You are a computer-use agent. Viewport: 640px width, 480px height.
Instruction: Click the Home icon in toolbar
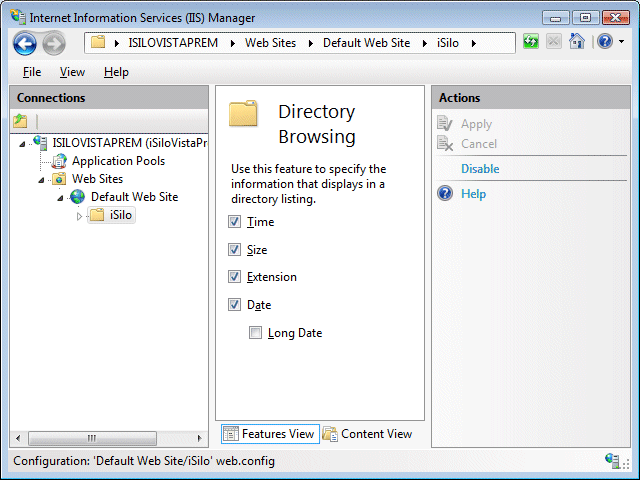[577, 42]
